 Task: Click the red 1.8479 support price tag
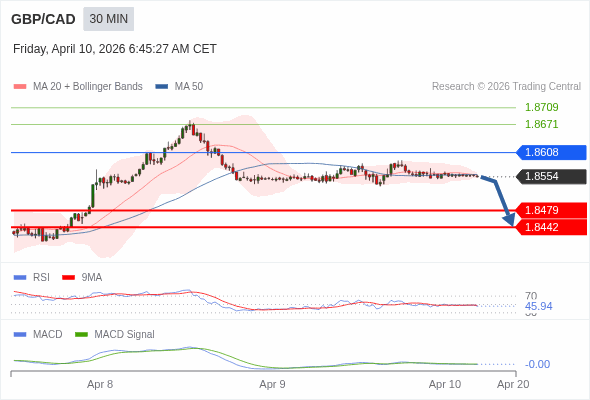[551, 210]
